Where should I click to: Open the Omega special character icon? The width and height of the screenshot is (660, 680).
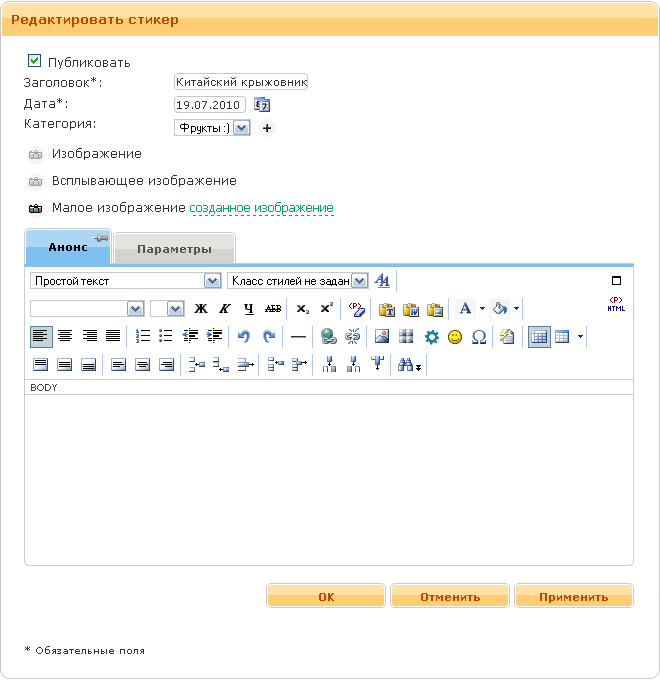point(479,337)
